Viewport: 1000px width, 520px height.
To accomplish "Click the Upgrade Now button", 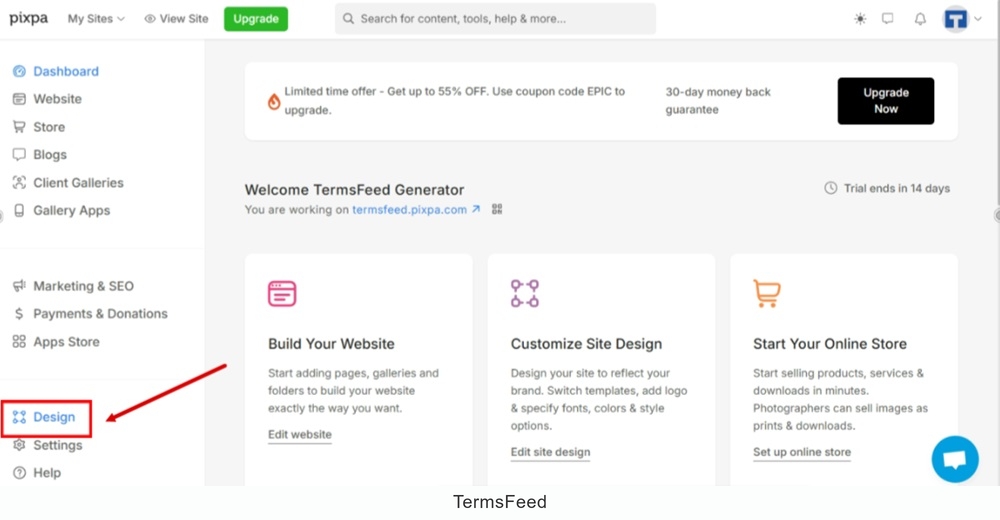I will click(x=886, y=101).
